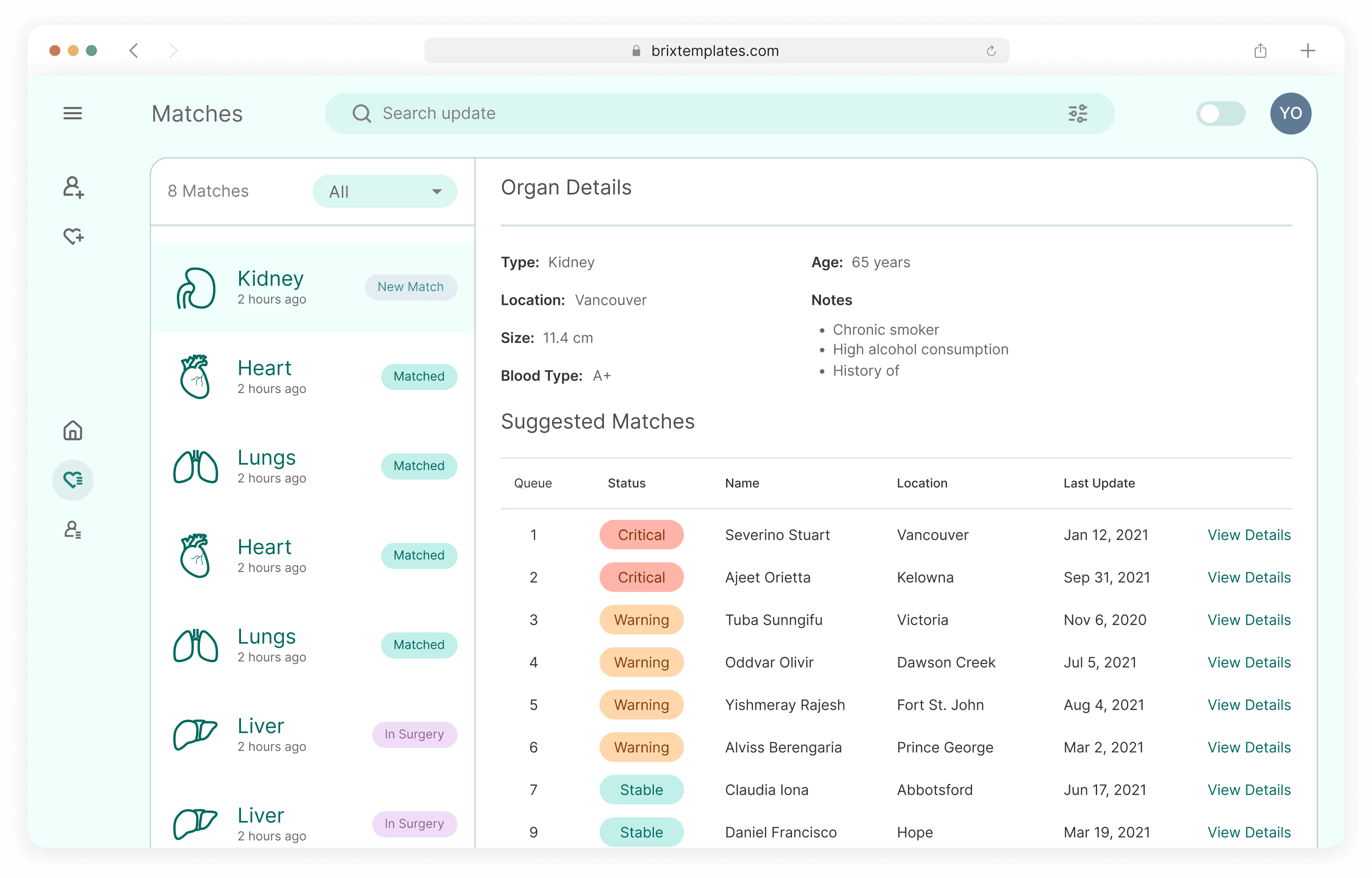Go forward with the browser forward arrow

click(x=173, y=51)
